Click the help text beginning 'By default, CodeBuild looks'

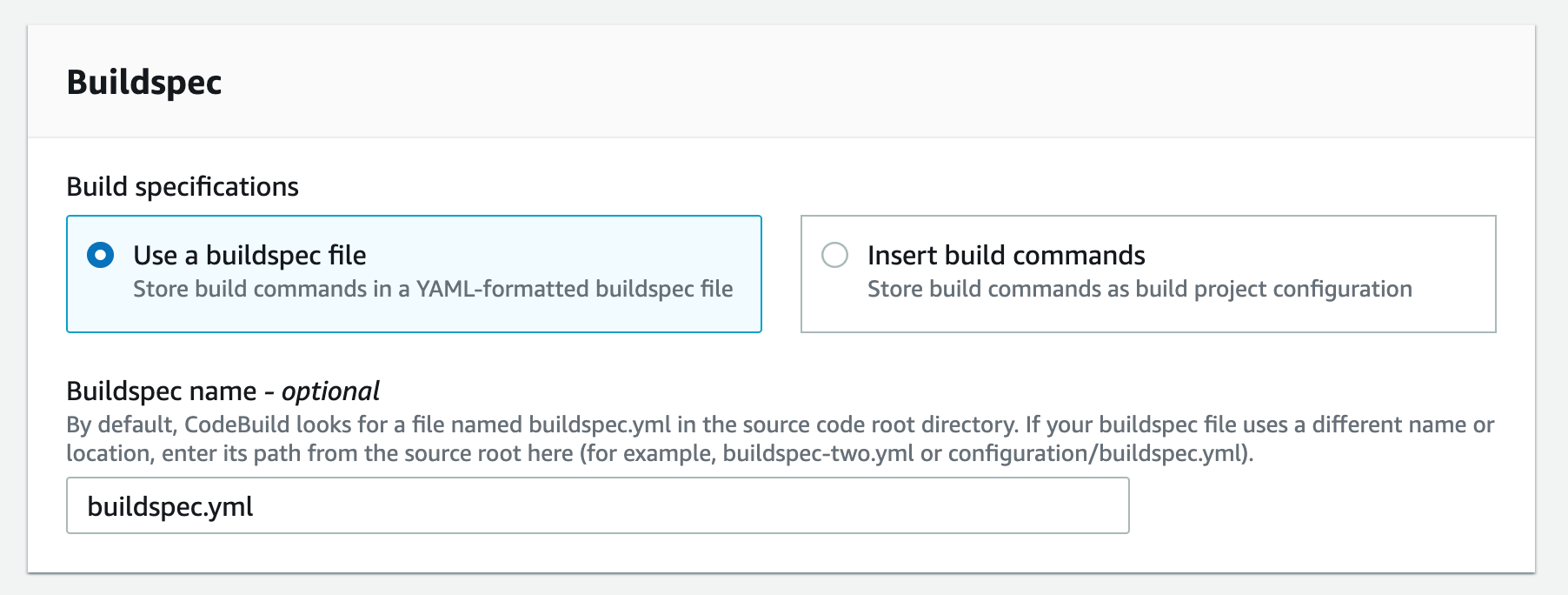click(x=781, y=438)
